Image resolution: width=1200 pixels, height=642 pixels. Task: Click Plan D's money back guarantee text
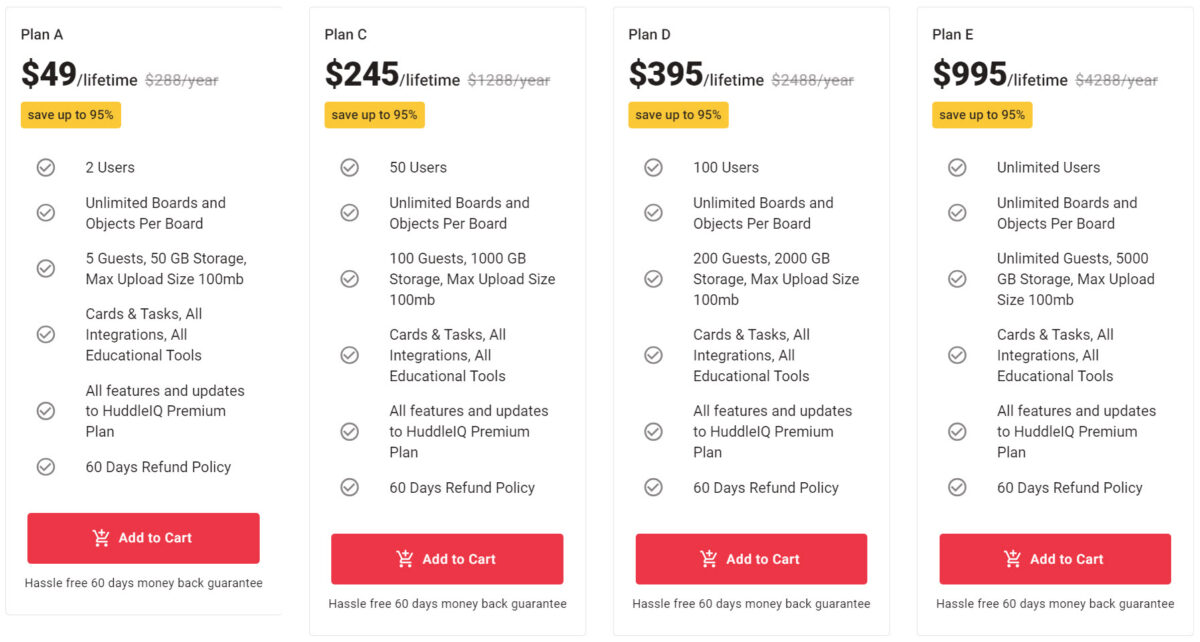click(x=751, y=603)
